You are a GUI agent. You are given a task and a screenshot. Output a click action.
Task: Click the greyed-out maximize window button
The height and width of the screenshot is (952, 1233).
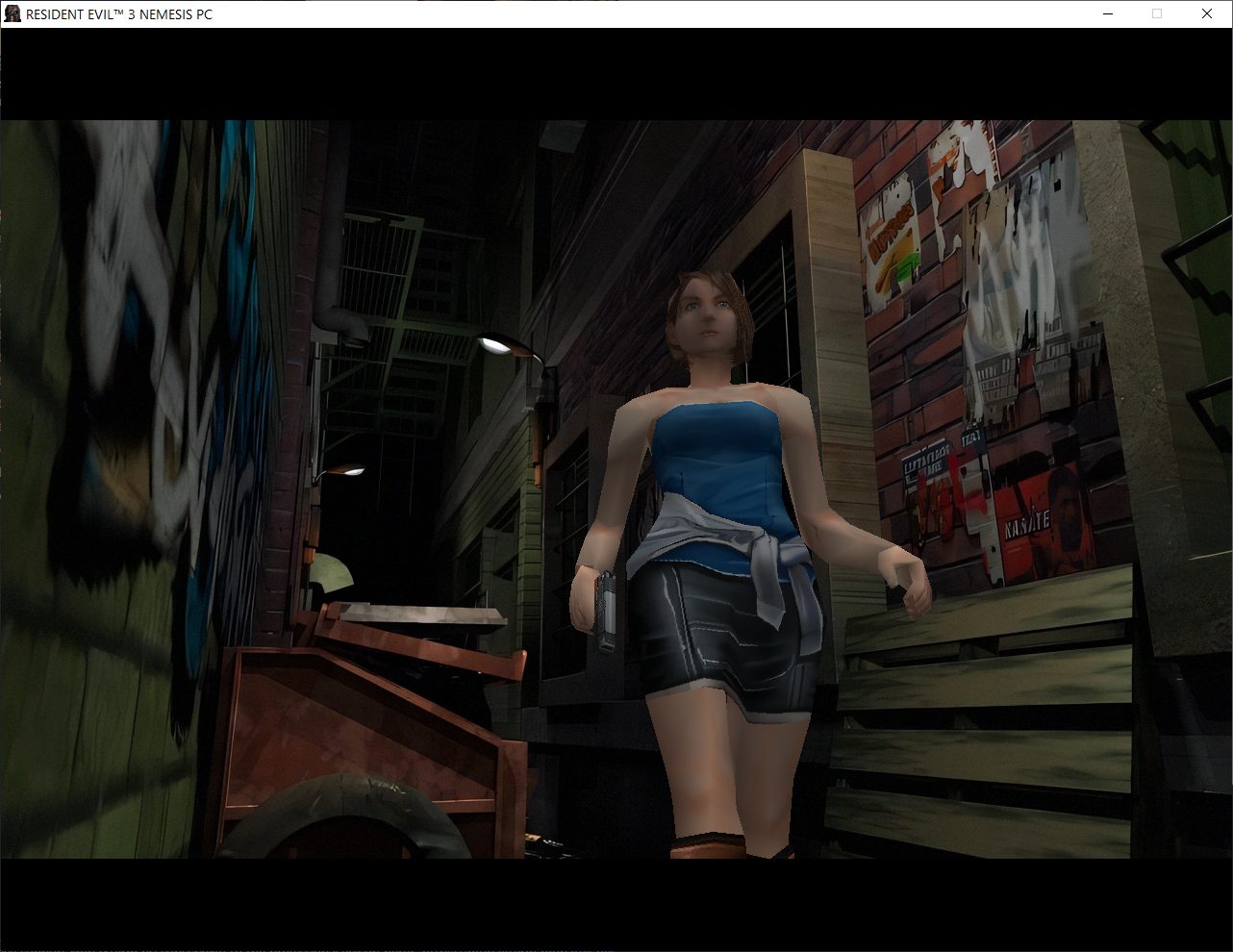(1157, 13)
